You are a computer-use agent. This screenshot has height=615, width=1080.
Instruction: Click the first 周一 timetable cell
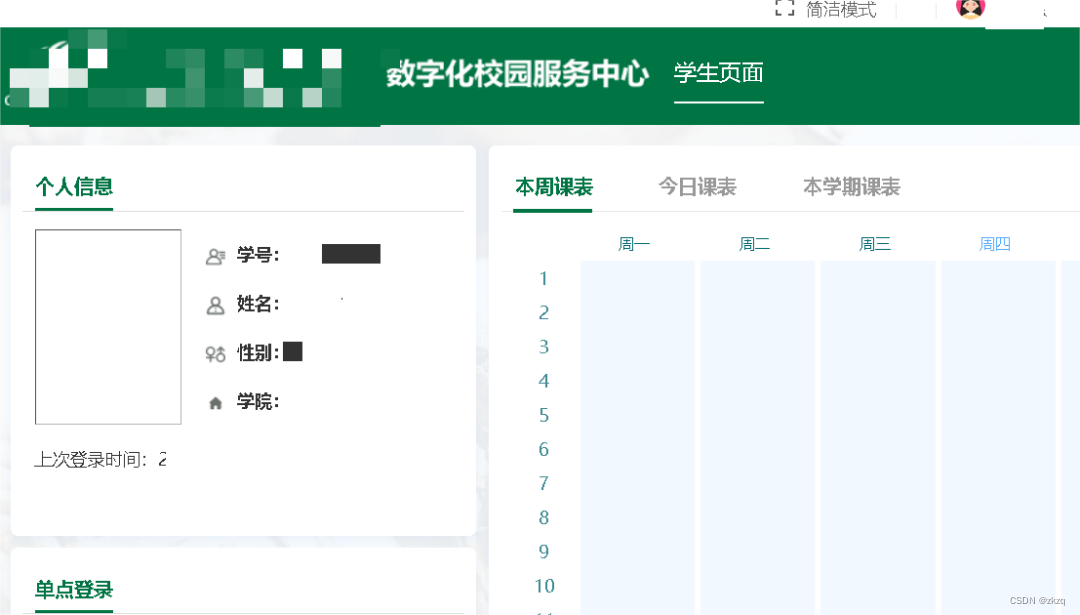click(637, 280)
